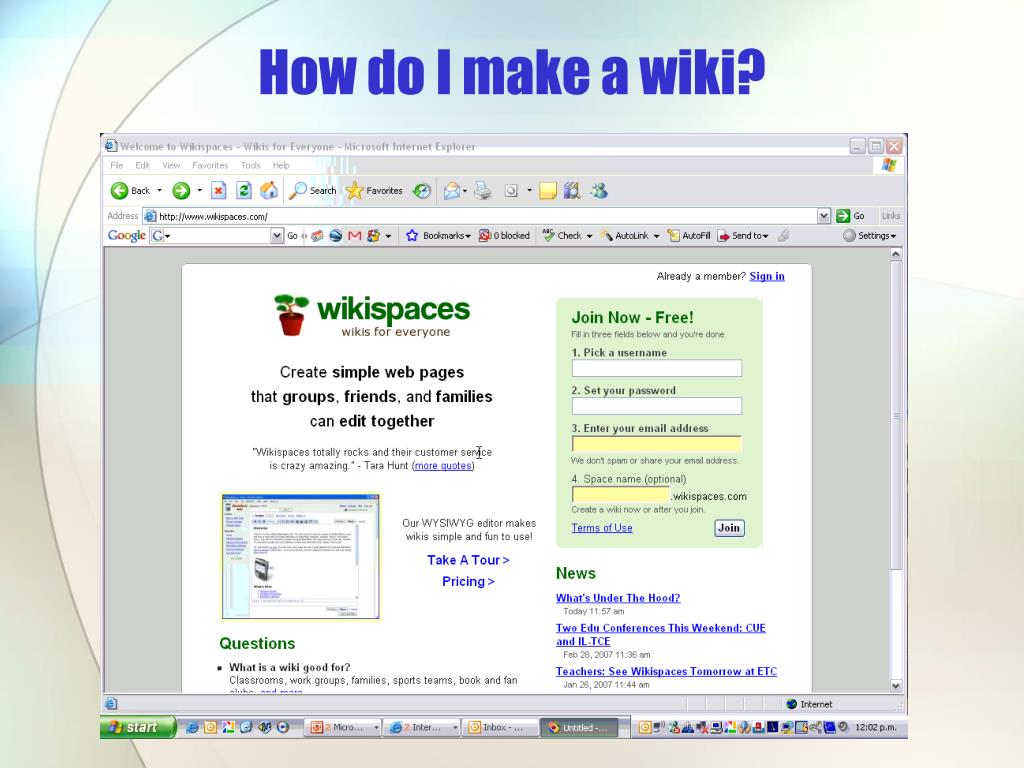Click the green Forward arrow button

pyautogui.click(x=181, y=191)
